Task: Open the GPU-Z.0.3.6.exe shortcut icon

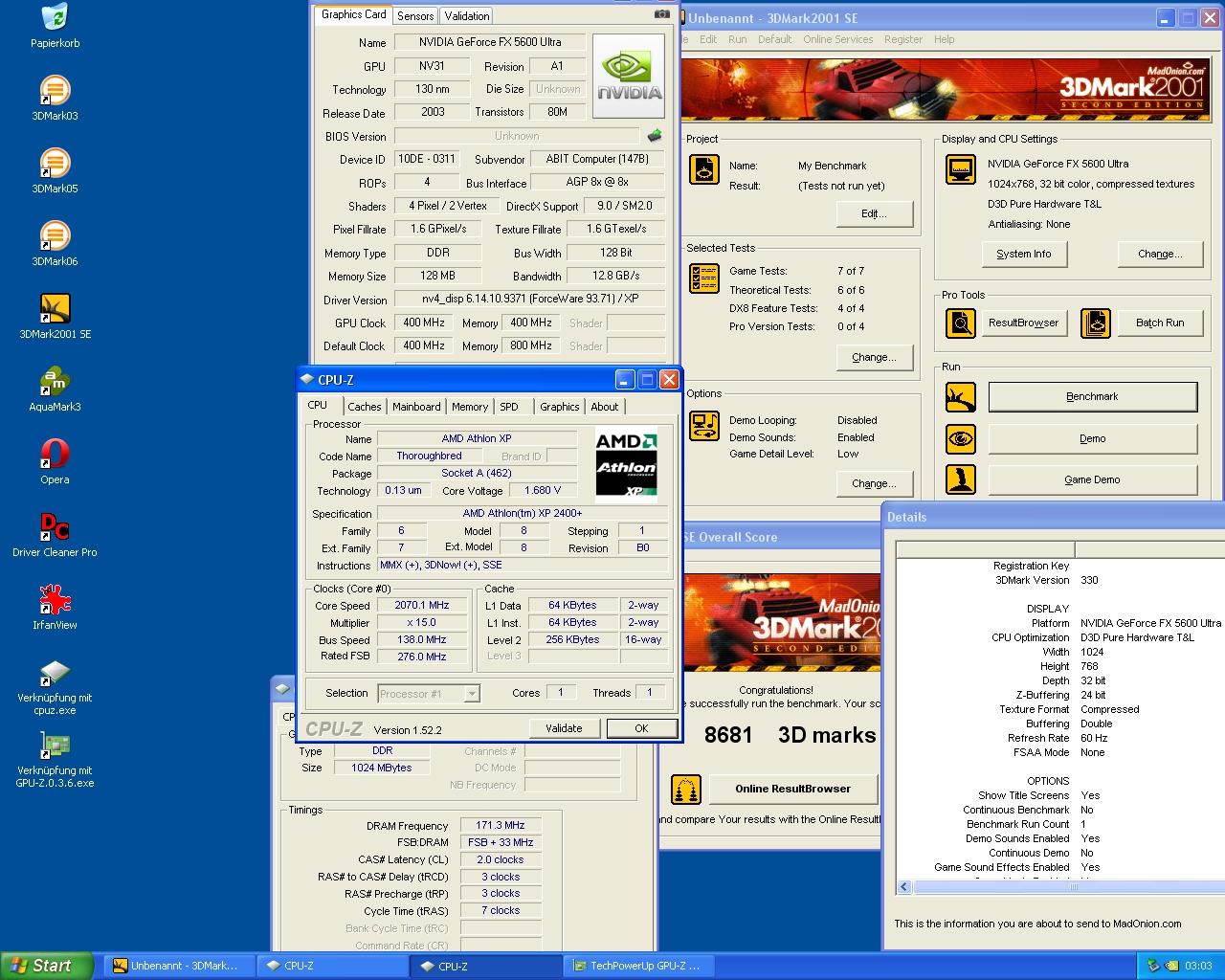Action: (55, 746)
